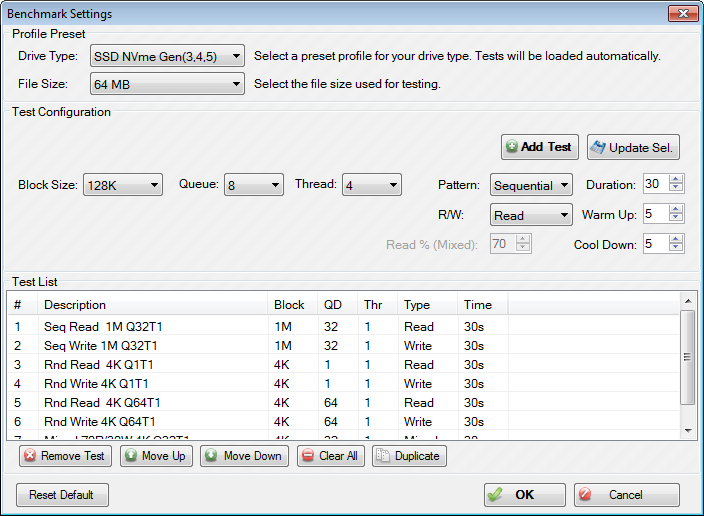Open the R/W dropdown showing Read
This screenshot has width=704, height=516.
(x=531, y=215)
